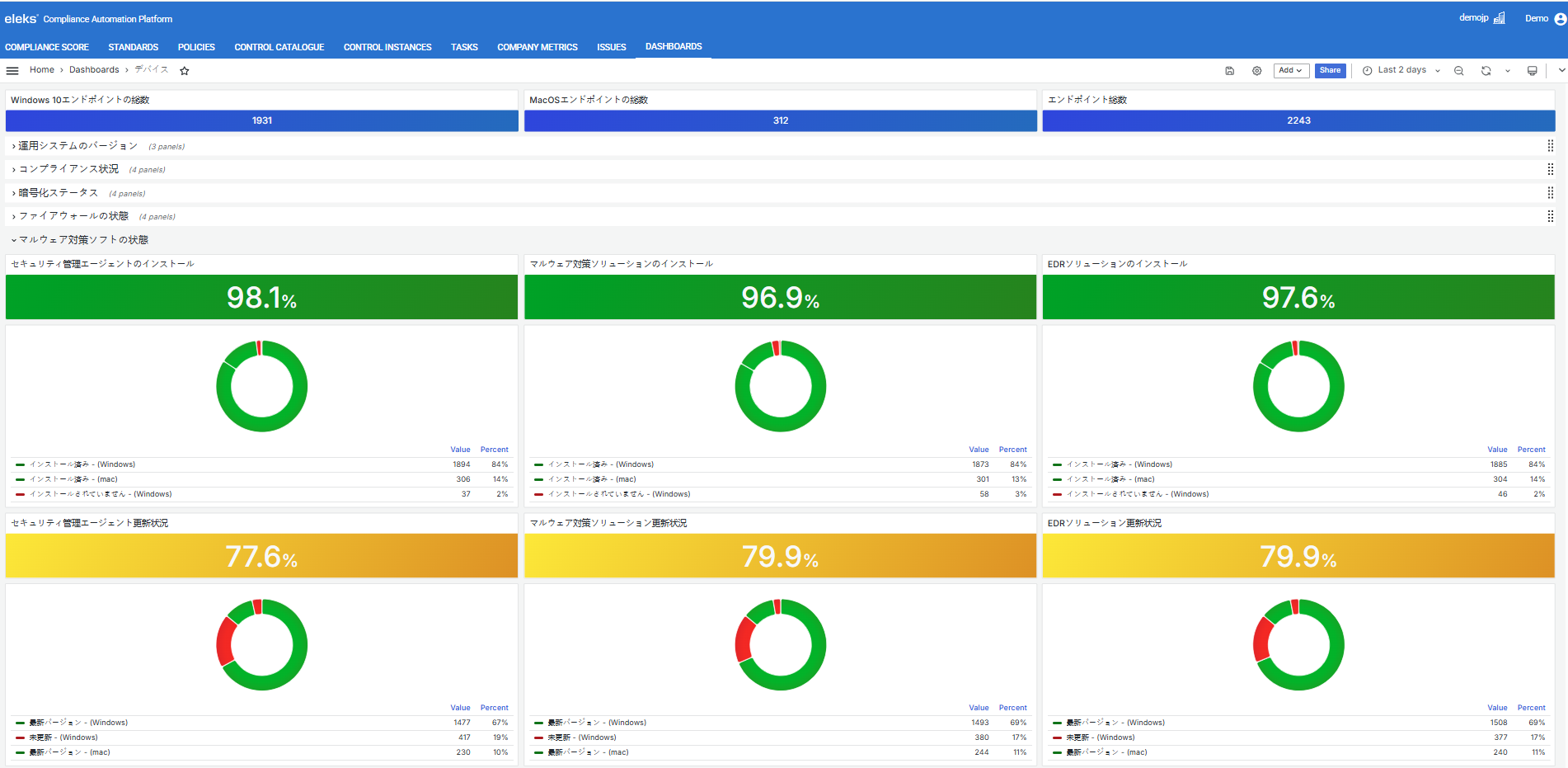Click the demojp organization building icon
Screen dimensions: 1568x768
click(1499, 18)
